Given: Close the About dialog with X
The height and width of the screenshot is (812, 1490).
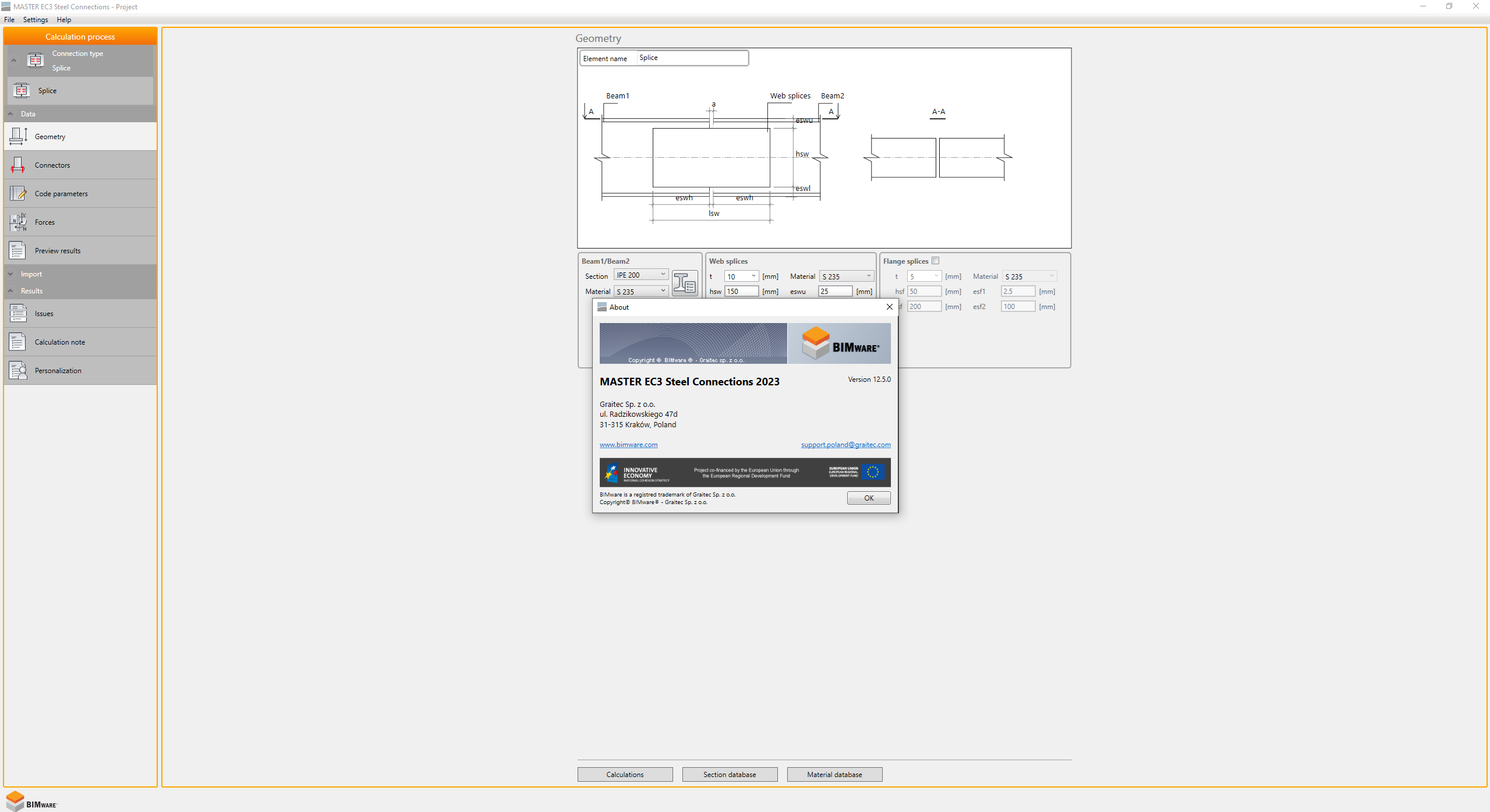Looking at the screenshot, I should tap(889, 307).
